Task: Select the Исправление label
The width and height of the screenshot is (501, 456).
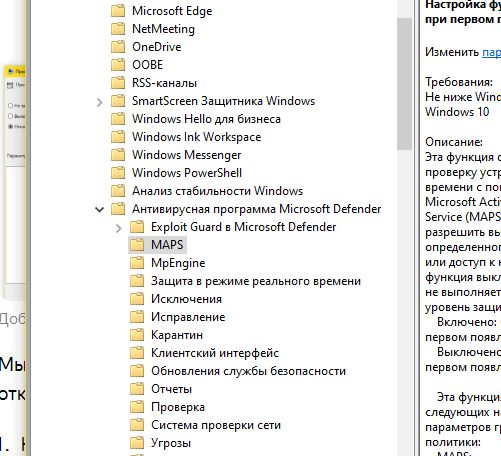Action: (188, 317)
